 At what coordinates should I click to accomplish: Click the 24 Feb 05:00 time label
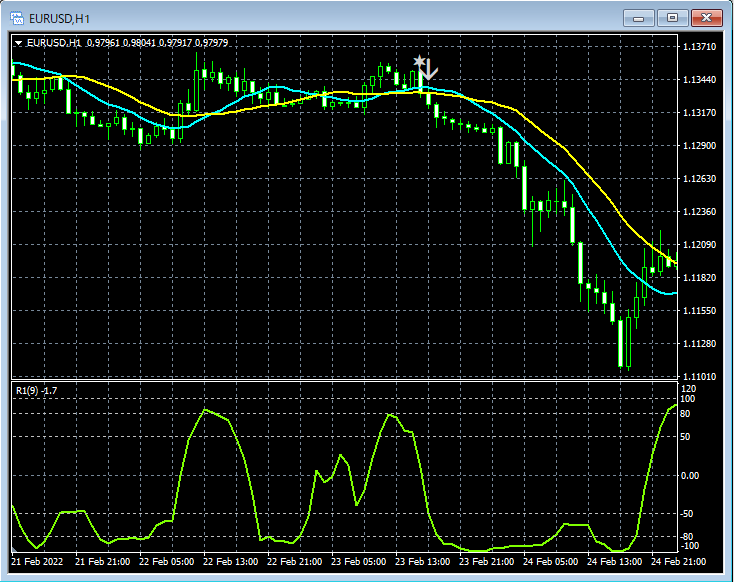[550, 561]
